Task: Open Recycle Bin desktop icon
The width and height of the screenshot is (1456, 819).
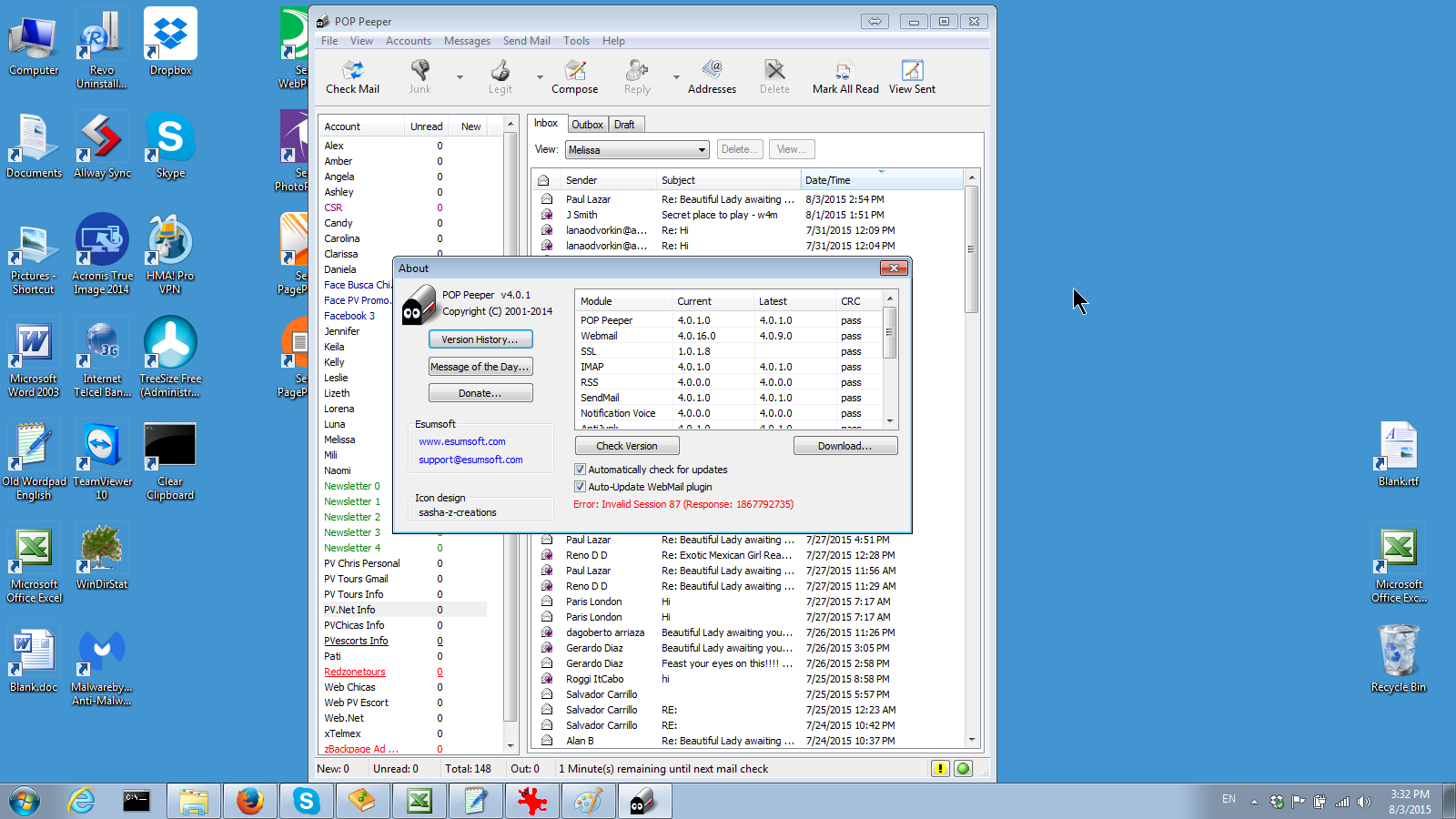Action: click(1399, 659)
